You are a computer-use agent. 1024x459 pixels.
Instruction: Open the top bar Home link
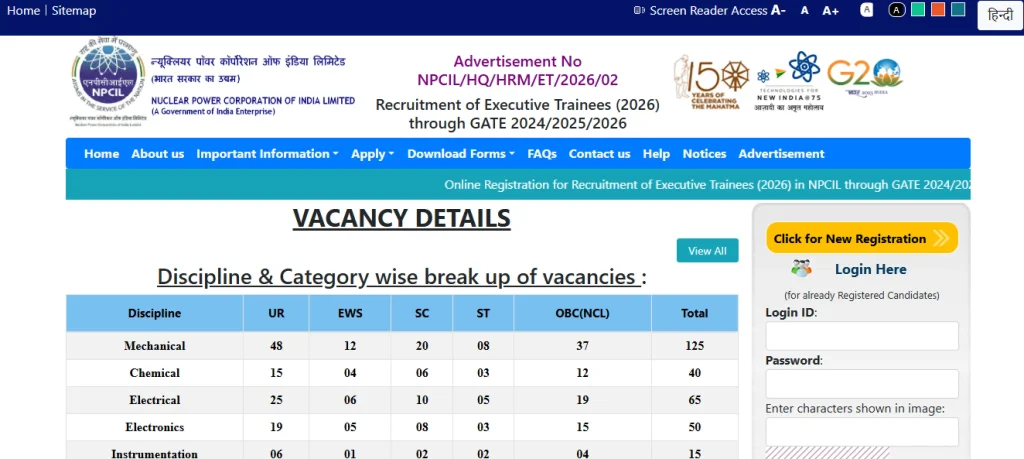click(23, 10)
